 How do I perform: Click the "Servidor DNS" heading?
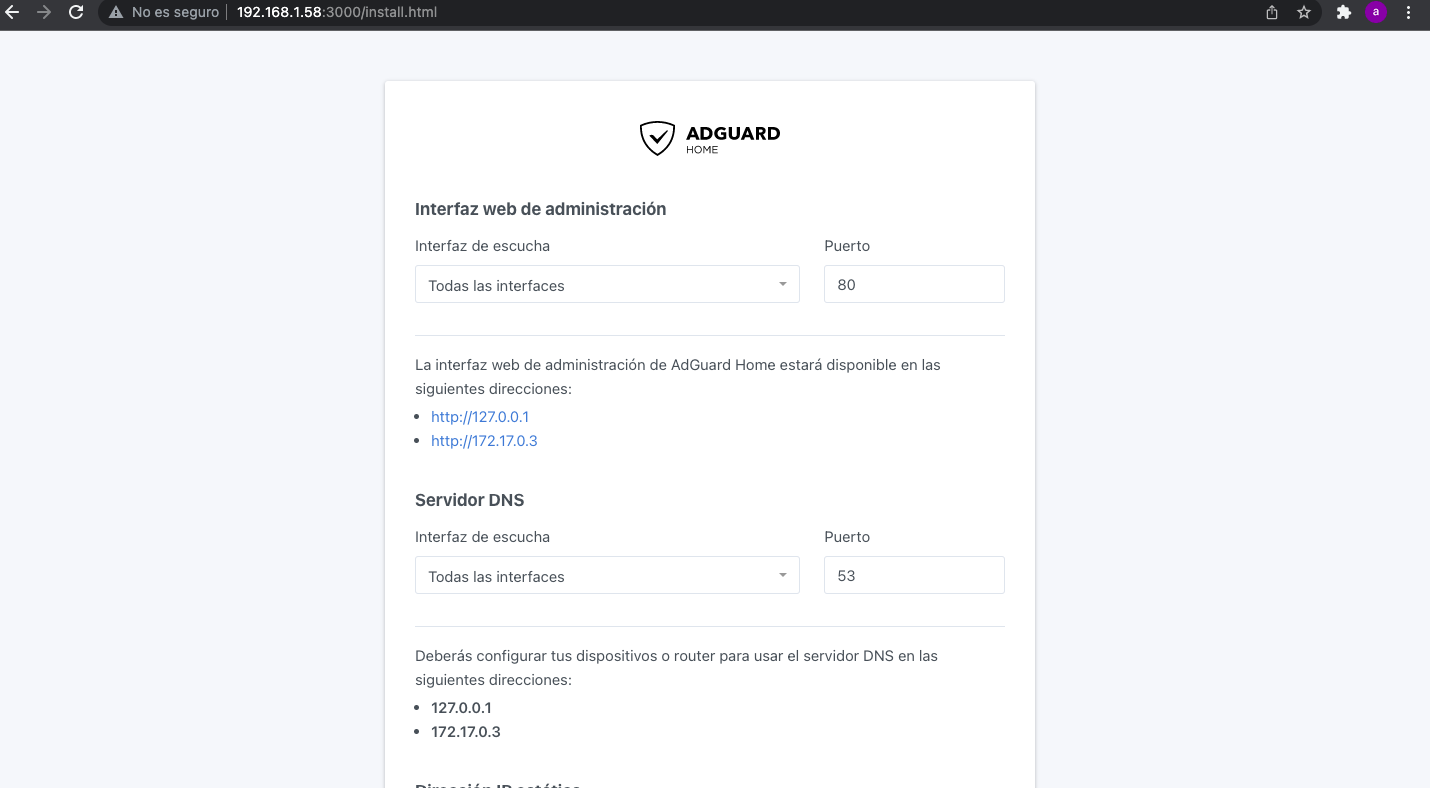tap(469, 500)
